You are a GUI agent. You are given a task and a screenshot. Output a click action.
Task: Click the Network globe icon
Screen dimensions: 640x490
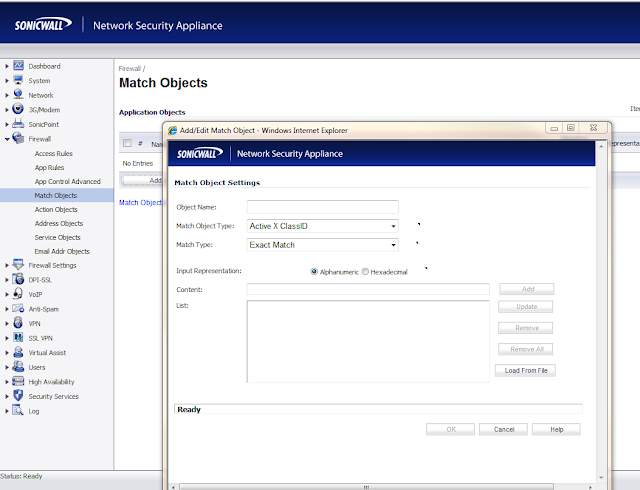18,94
